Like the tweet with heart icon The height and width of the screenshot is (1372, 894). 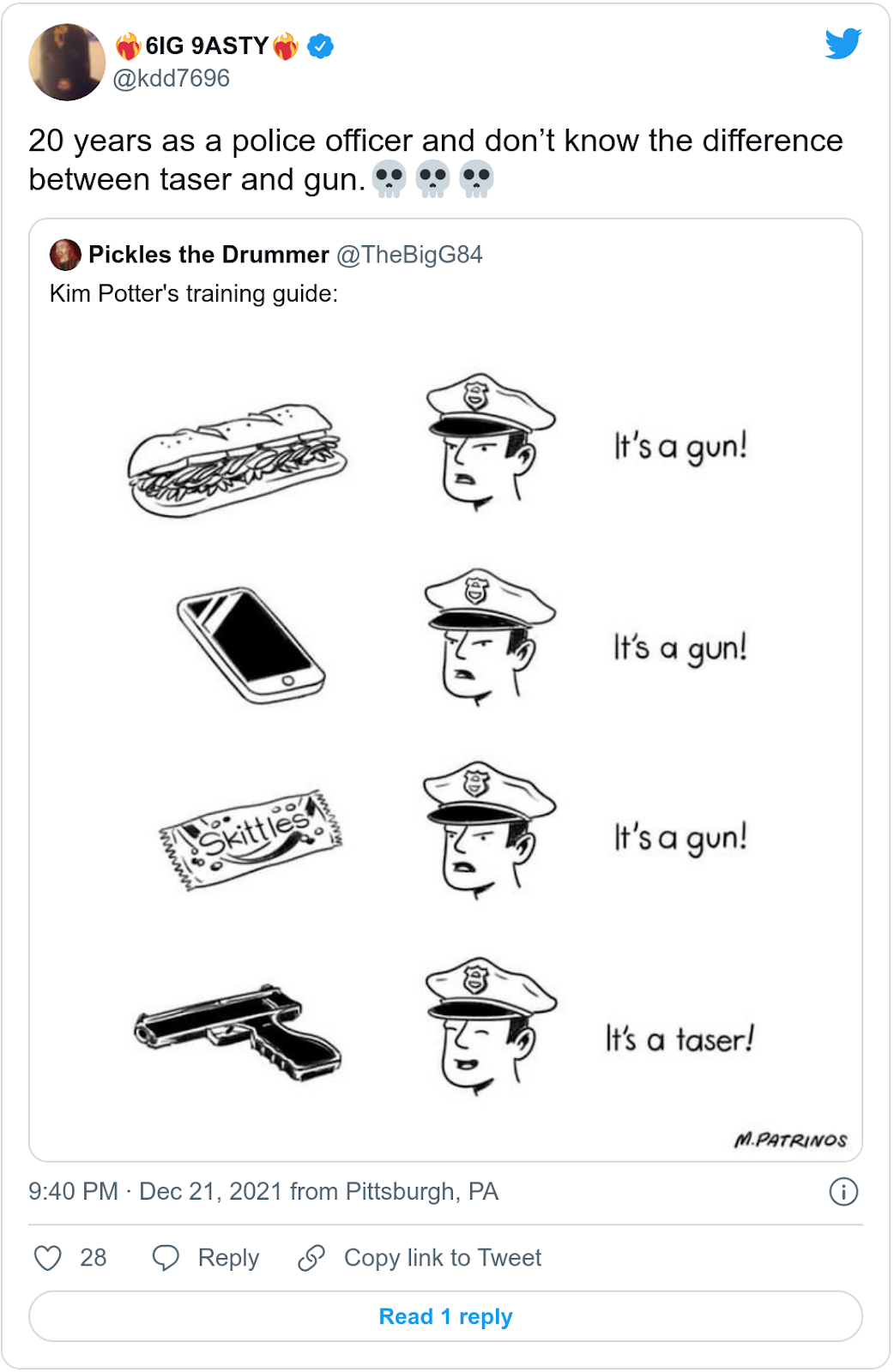[x=48, y=1258]
